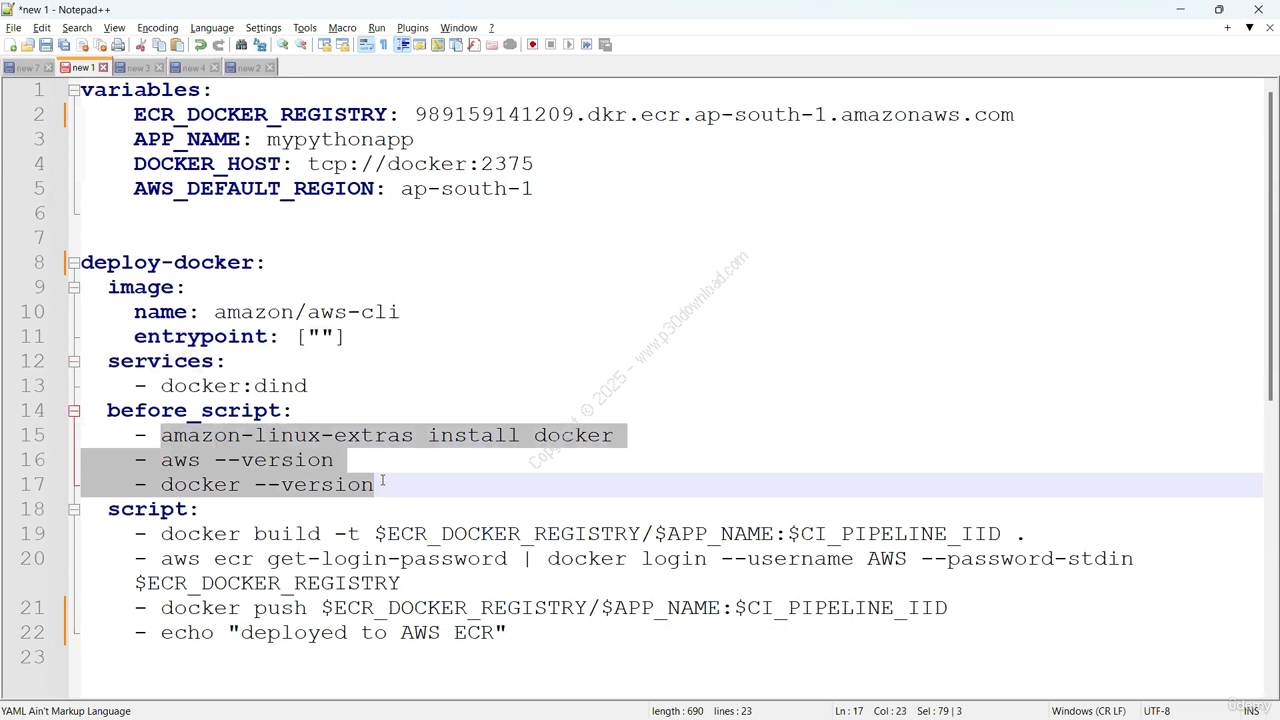Viewport: 1280px width, 720px height.
Task: Switch to the new 7 tab
Action: [27, 68]
